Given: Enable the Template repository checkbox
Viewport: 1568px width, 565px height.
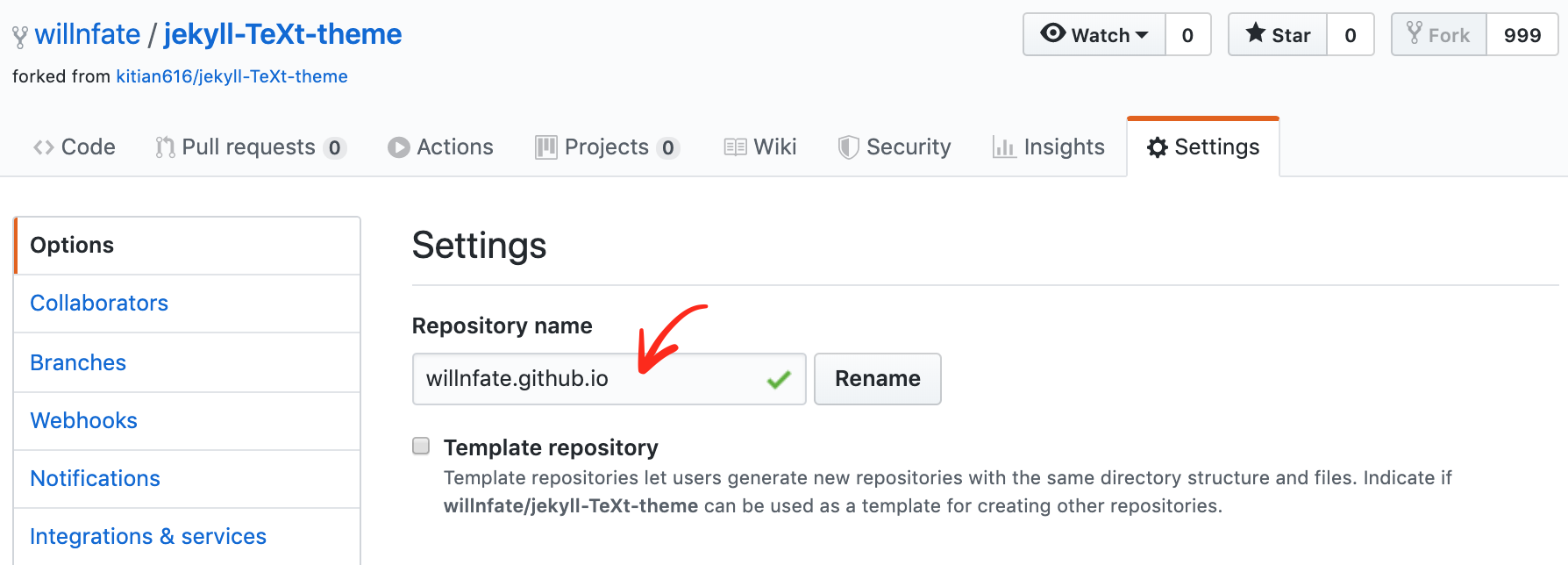Looking at the screenshot, I should click(421, 446).
